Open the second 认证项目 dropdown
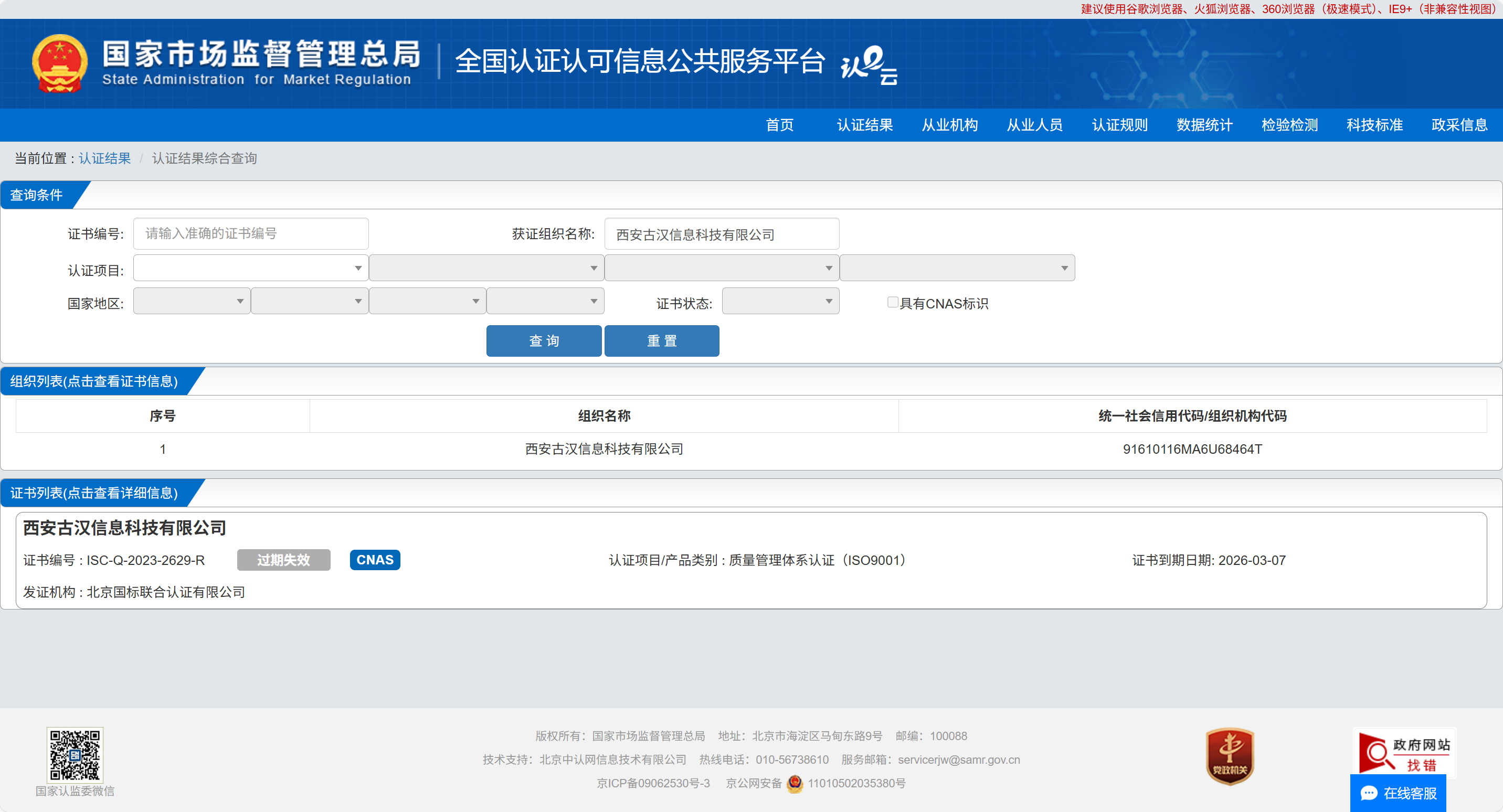The width and height of the screenshot is (1503, 812). (486, 269)
